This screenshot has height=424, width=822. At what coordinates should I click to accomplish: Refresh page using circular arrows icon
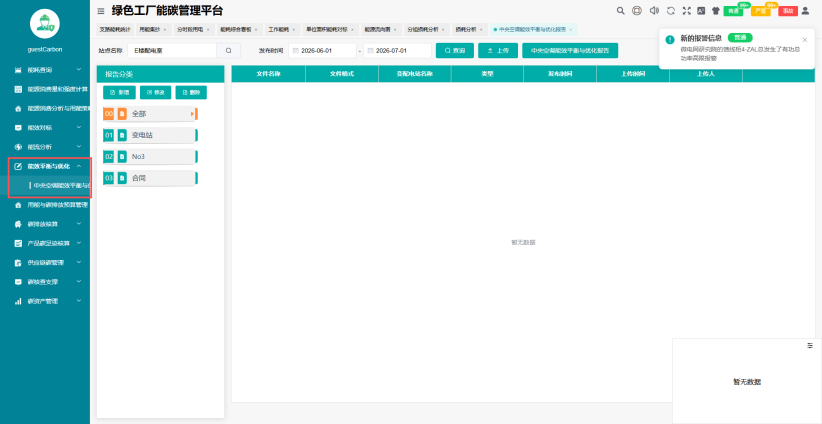pyautogui.click(x=670, y=10)
